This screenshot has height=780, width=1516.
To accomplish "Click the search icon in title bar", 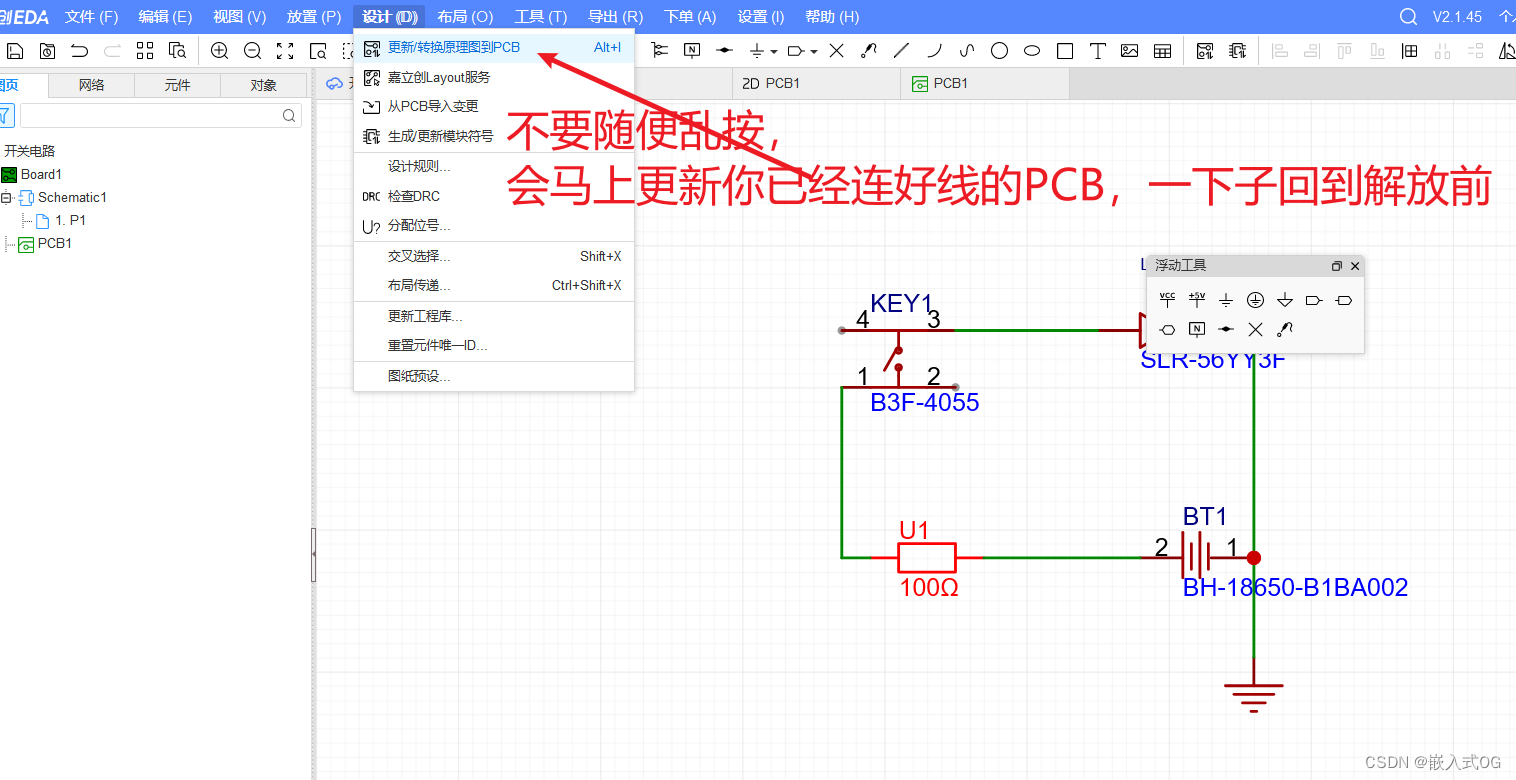I will 1409,17.
